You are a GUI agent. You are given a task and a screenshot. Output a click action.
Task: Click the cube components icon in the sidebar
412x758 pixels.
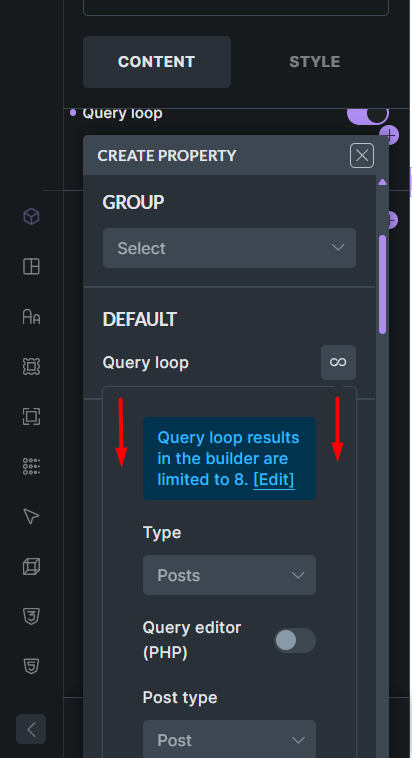click(x=31, y=216)
